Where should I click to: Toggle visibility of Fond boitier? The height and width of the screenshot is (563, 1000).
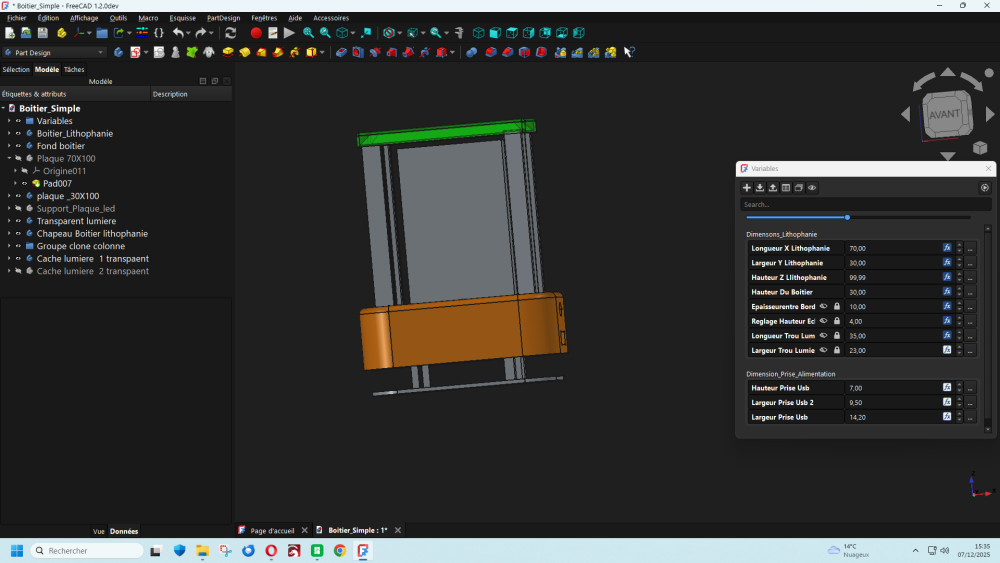point(18,146)
